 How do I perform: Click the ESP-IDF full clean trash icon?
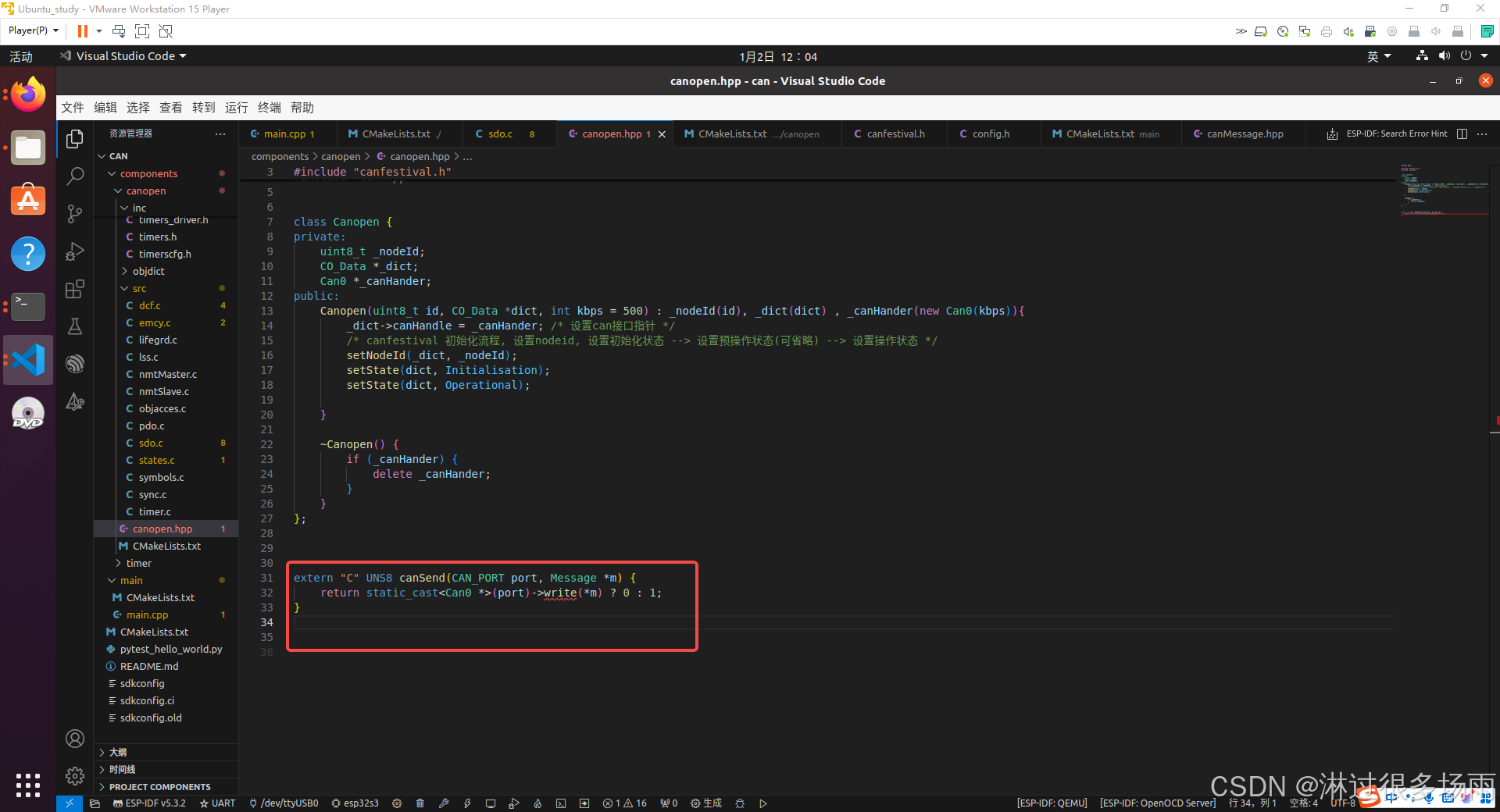[x=420, y=803]
